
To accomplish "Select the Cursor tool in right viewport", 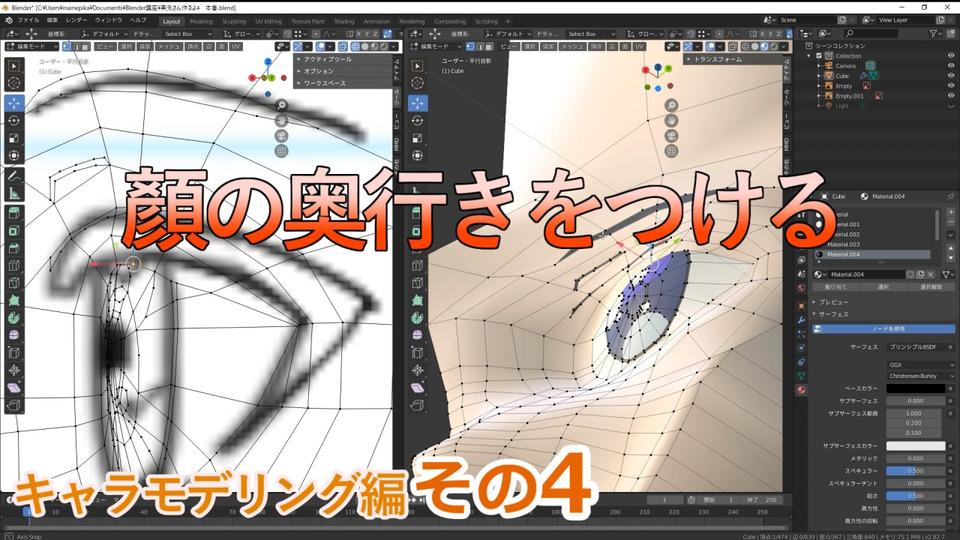I will click(418, 83).
